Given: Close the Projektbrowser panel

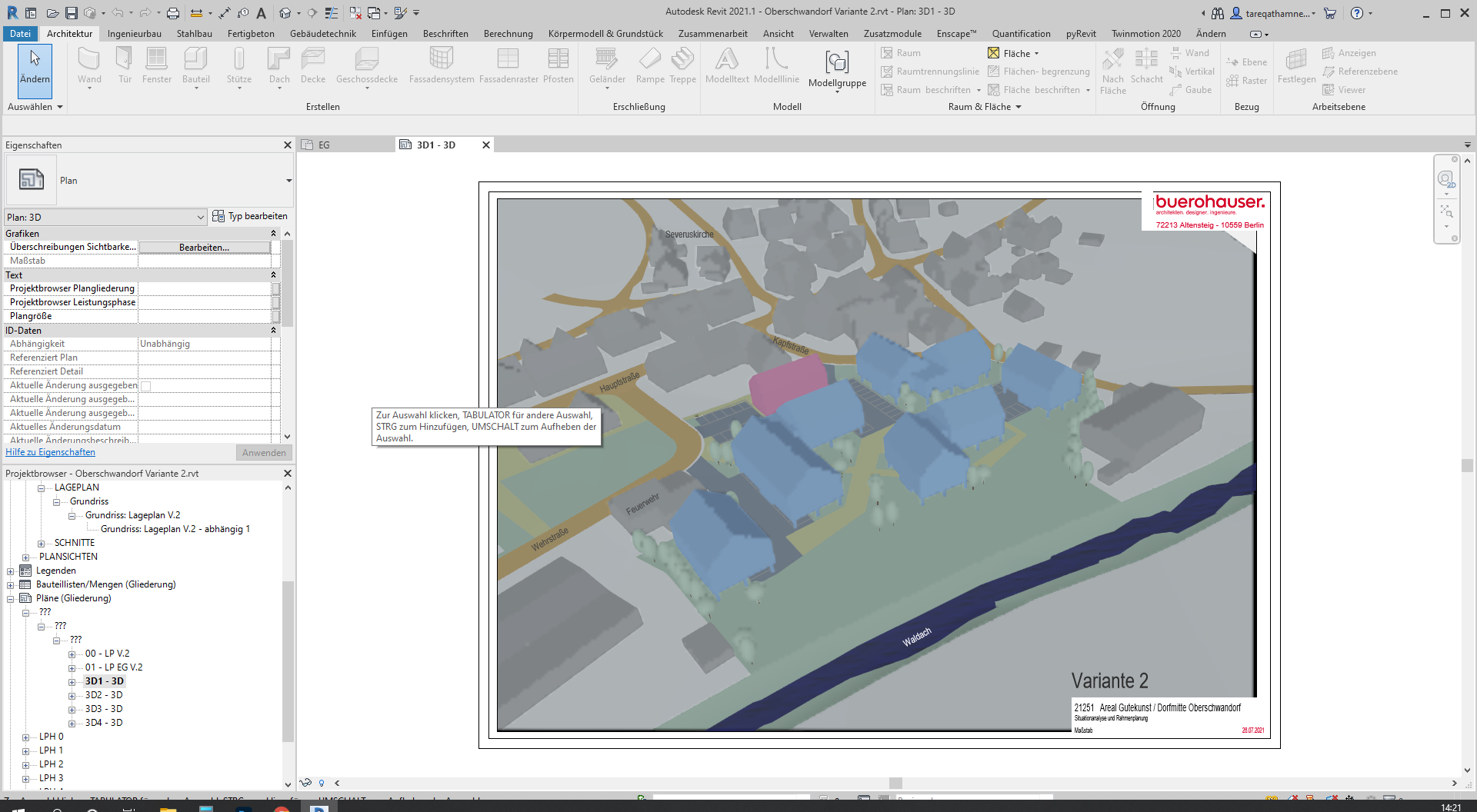Looking at the screenshot, I should 288,474.
